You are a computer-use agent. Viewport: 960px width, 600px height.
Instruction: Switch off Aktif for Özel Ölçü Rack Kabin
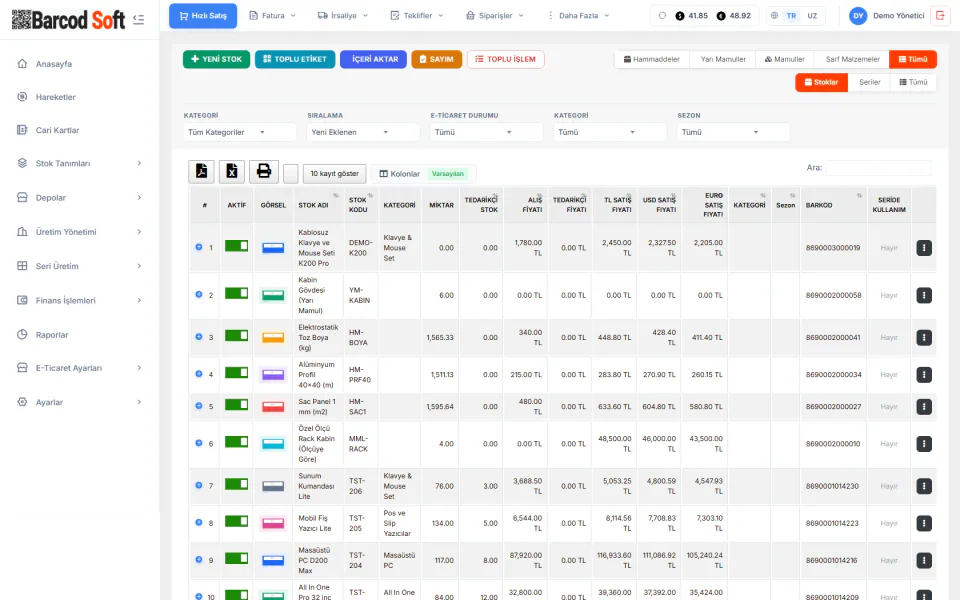pos(236,441)
